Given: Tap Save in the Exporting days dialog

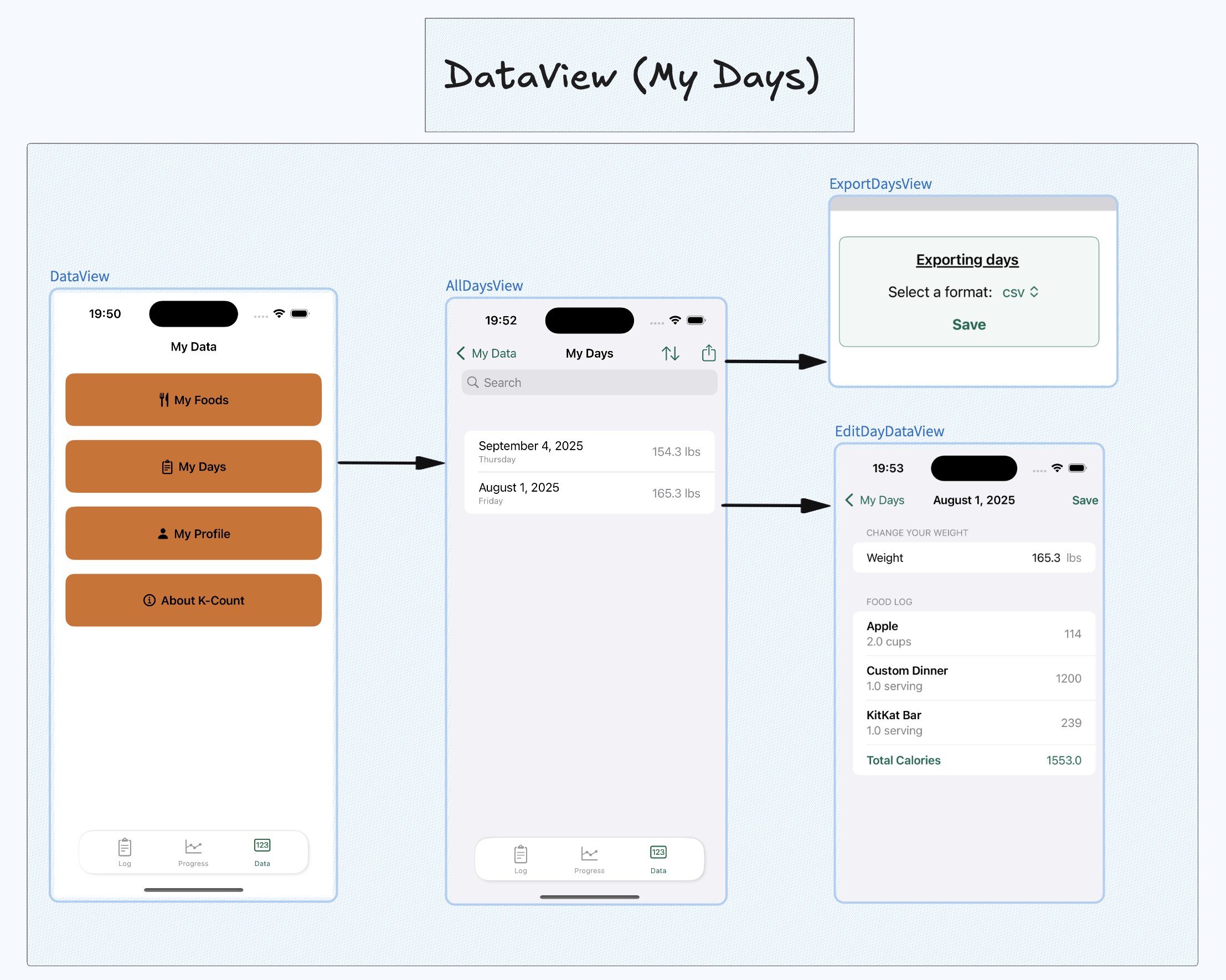Looking at the screenshot, I should tap(969, 324).
